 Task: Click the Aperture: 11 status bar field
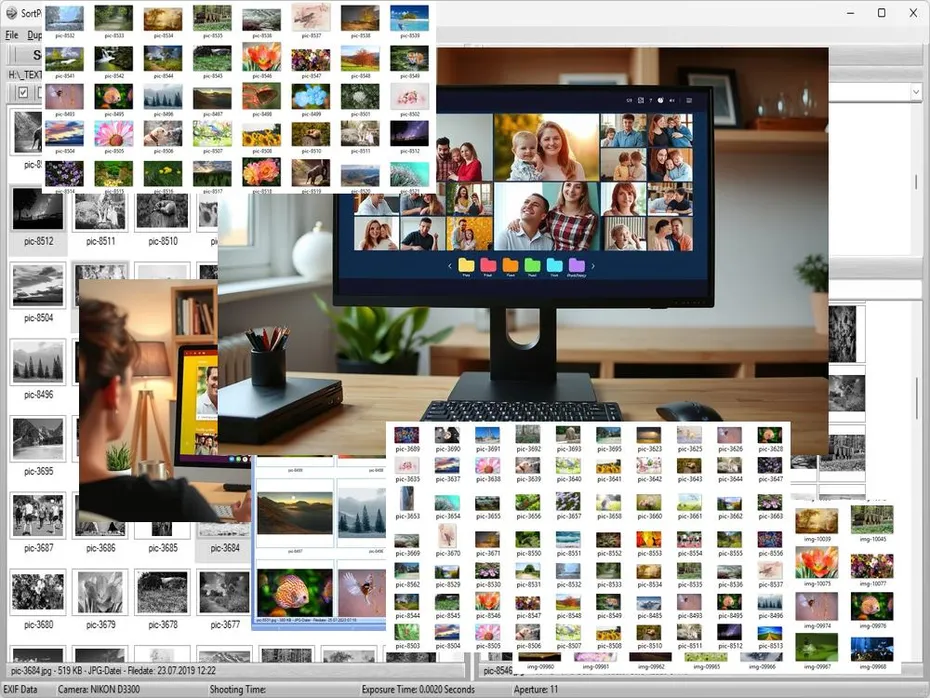535,688
